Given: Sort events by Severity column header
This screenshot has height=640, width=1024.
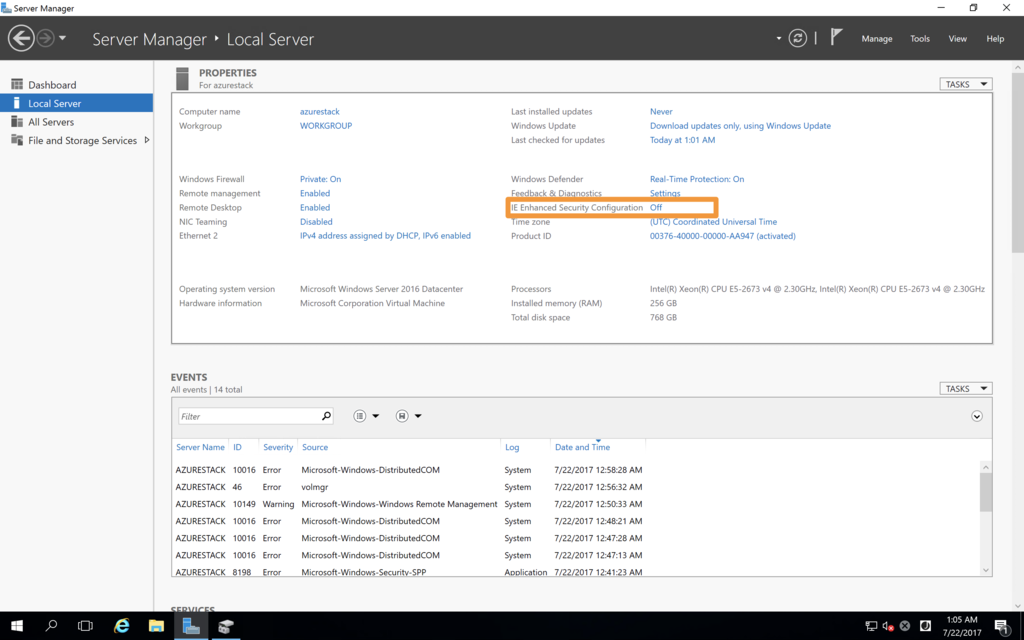Looking at the screenshot, I should 278,447.
